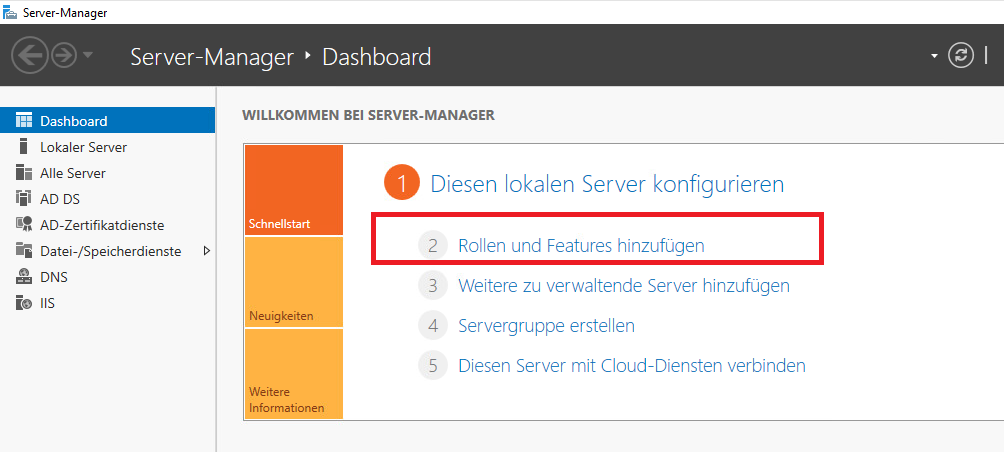This screenshot has width=1004, height=452.
Task: Open dropdown arrow left of refresh icon
Action: [934, 56]
